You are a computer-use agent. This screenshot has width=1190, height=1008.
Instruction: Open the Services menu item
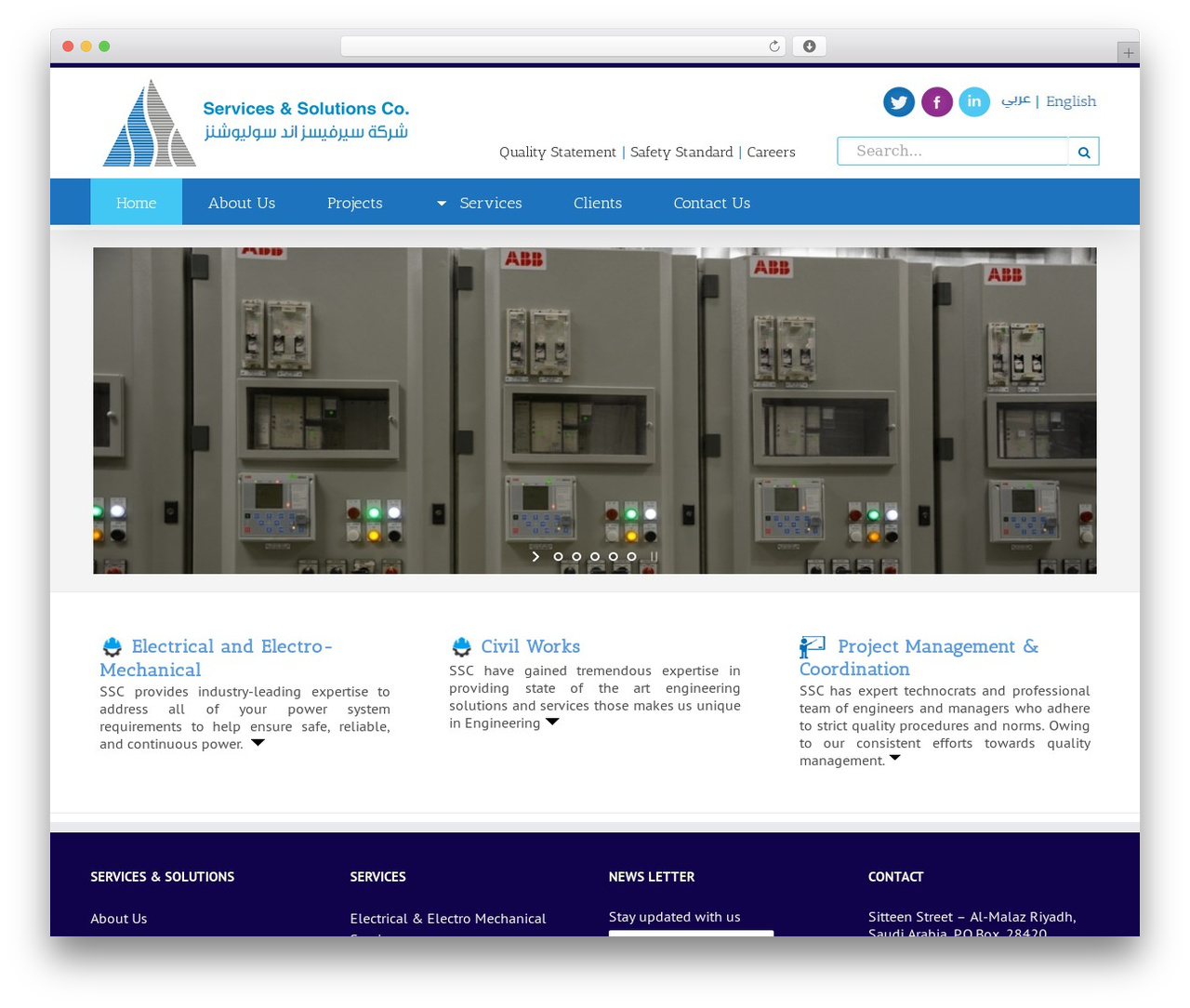click(491, 203)
